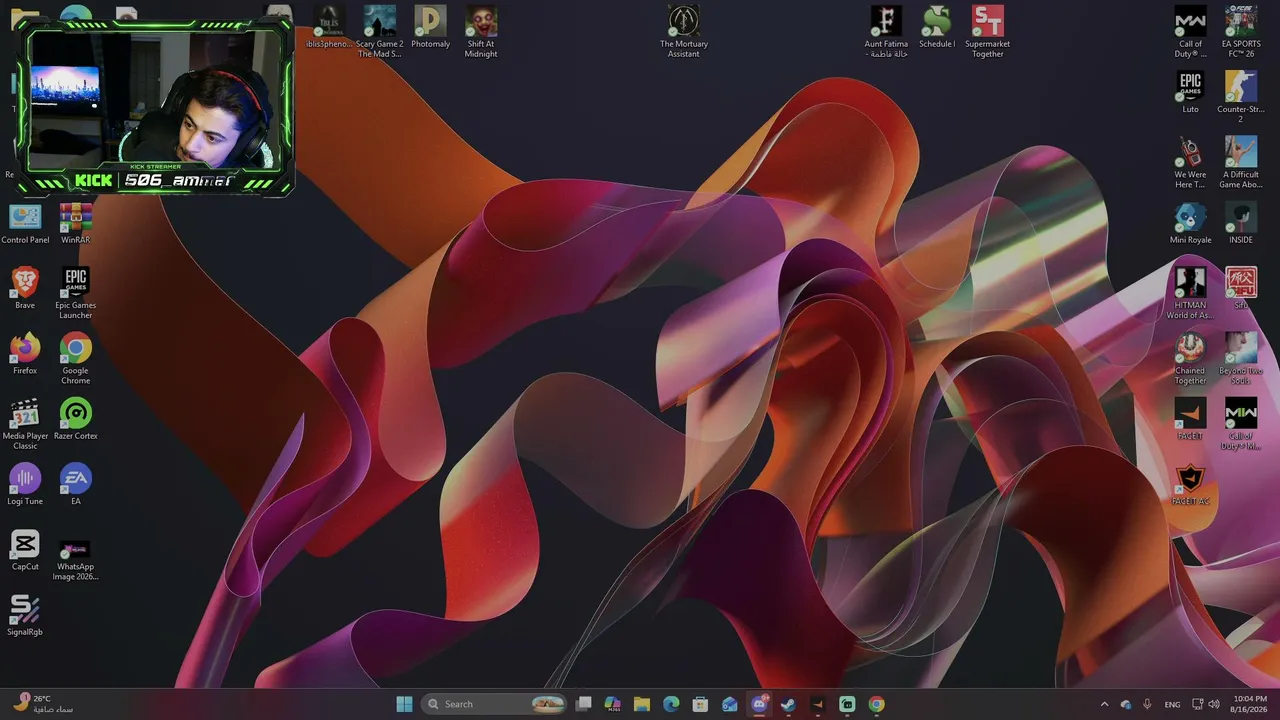Open the FACEIT AC desktop shortcut

(x=1190, y=484)
